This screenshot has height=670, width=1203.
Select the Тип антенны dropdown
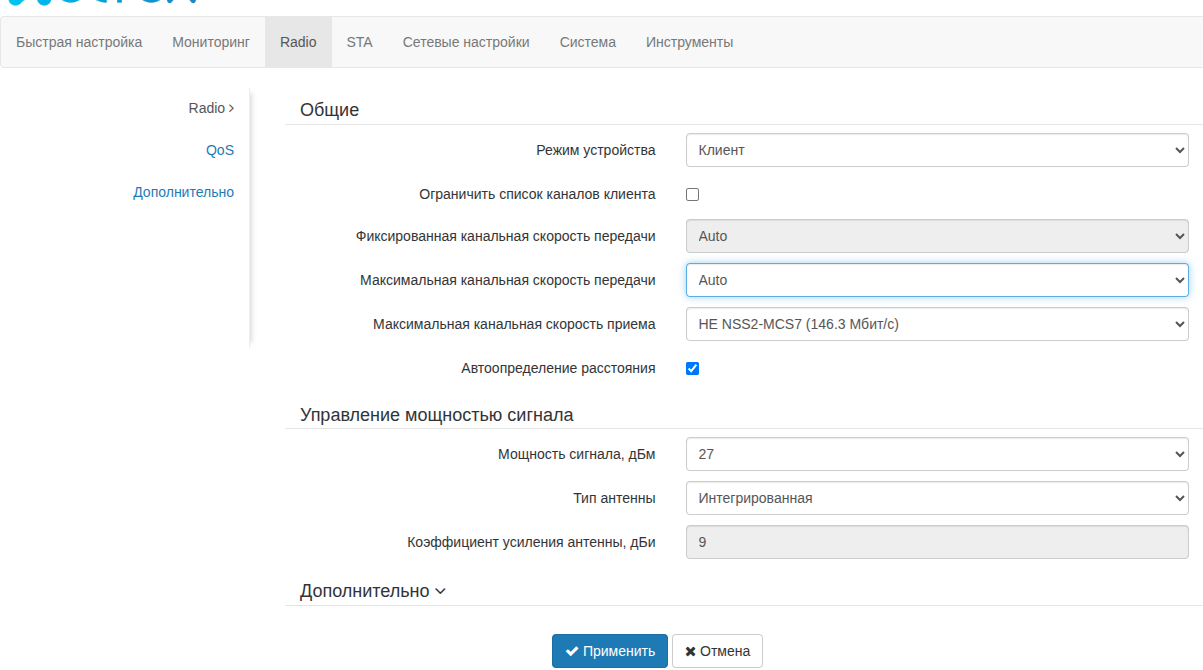pos(936,498)
